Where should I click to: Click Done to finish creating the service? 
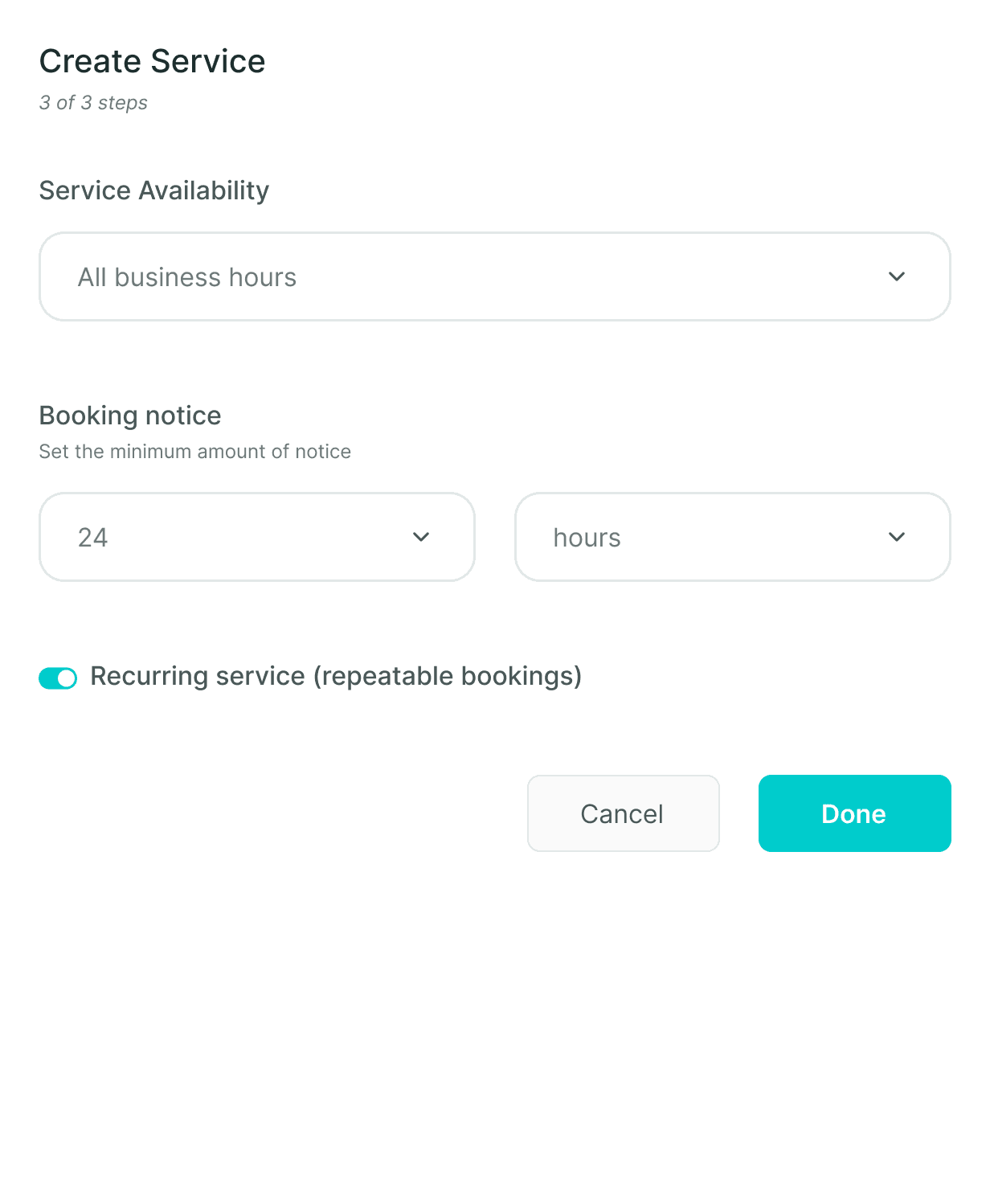point(855,813)
